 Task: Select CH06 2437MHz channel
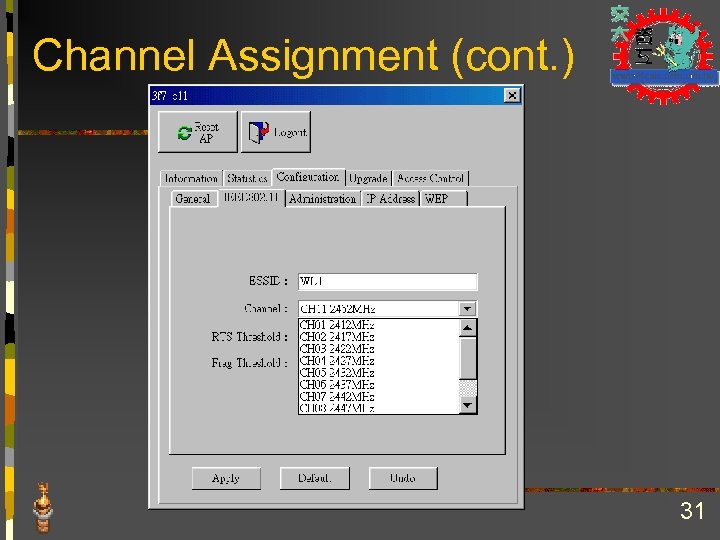pyautogui.click(x=378, y=384)
